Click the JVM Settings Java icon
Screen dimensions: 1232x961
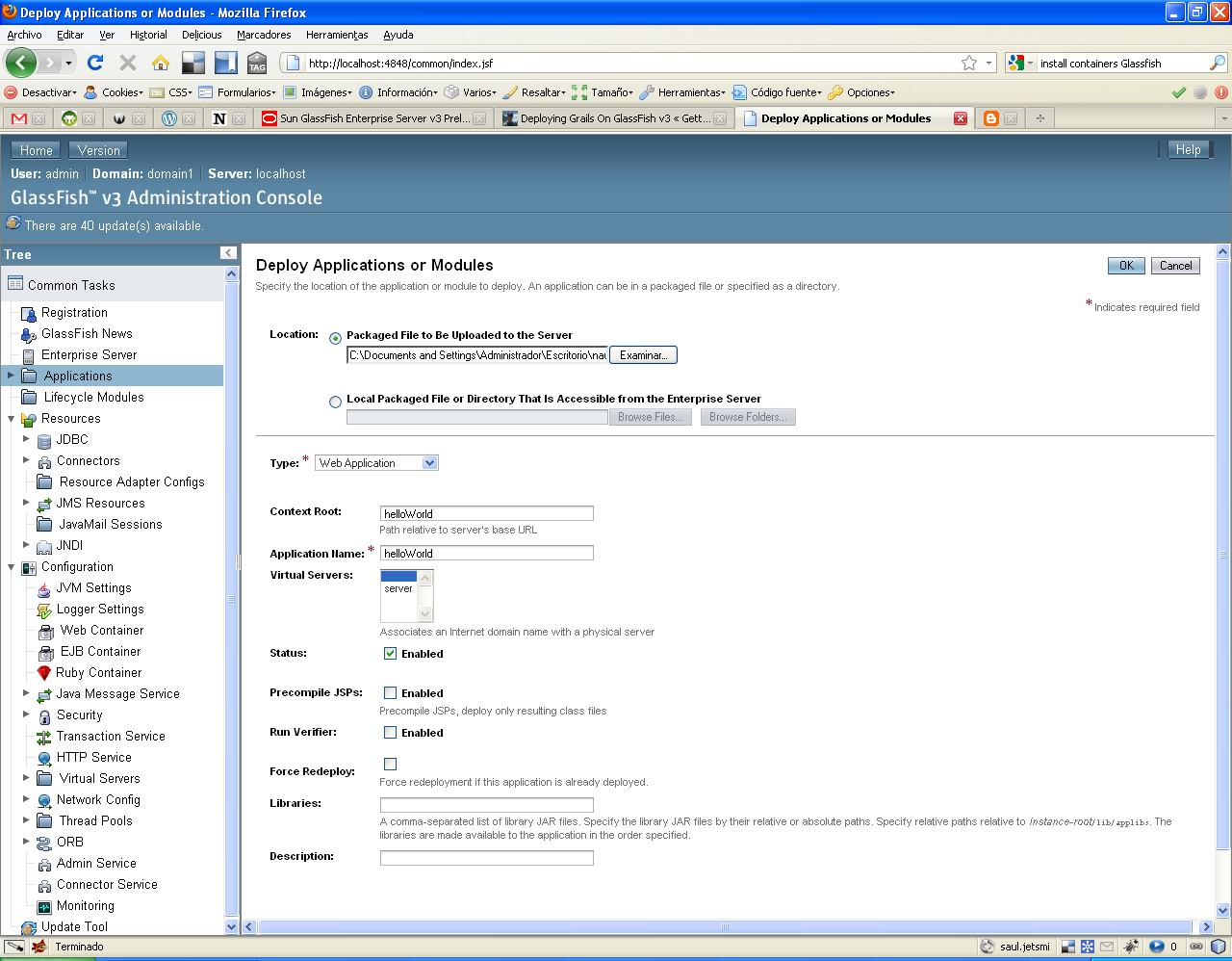(44, 588)
